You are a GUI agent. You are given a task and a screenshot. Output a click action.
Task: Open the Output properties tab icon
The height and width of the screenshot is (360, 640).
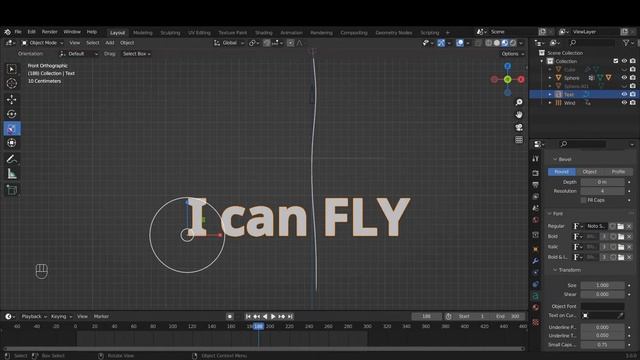point(536,185)
